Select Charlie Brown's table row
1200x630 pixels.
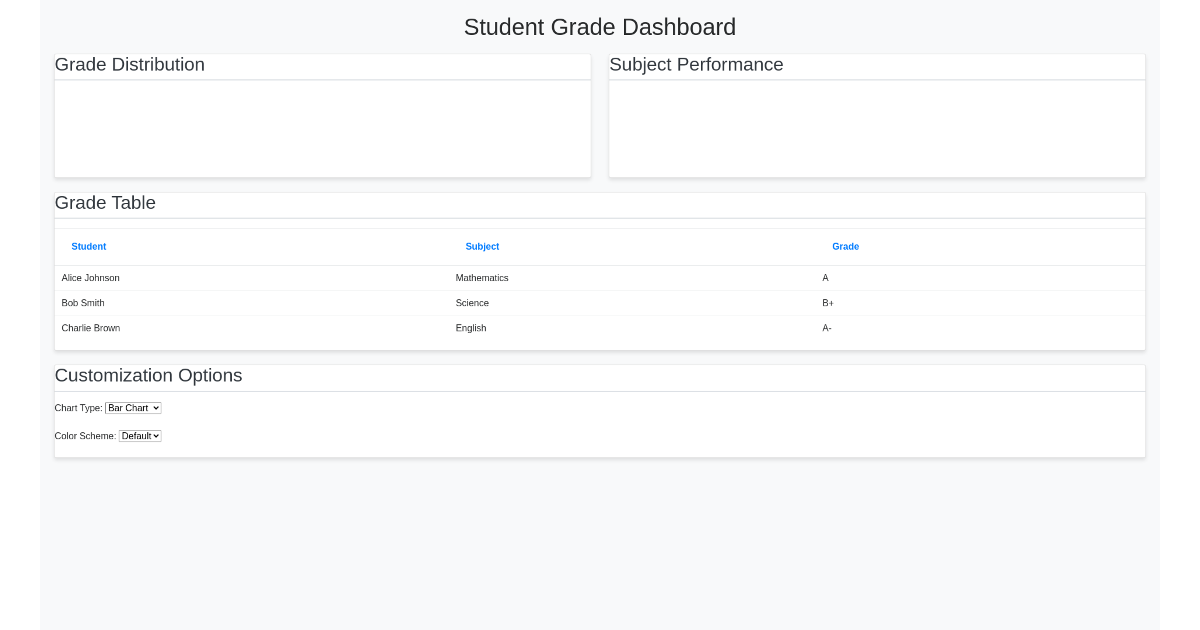pos(90,328)
